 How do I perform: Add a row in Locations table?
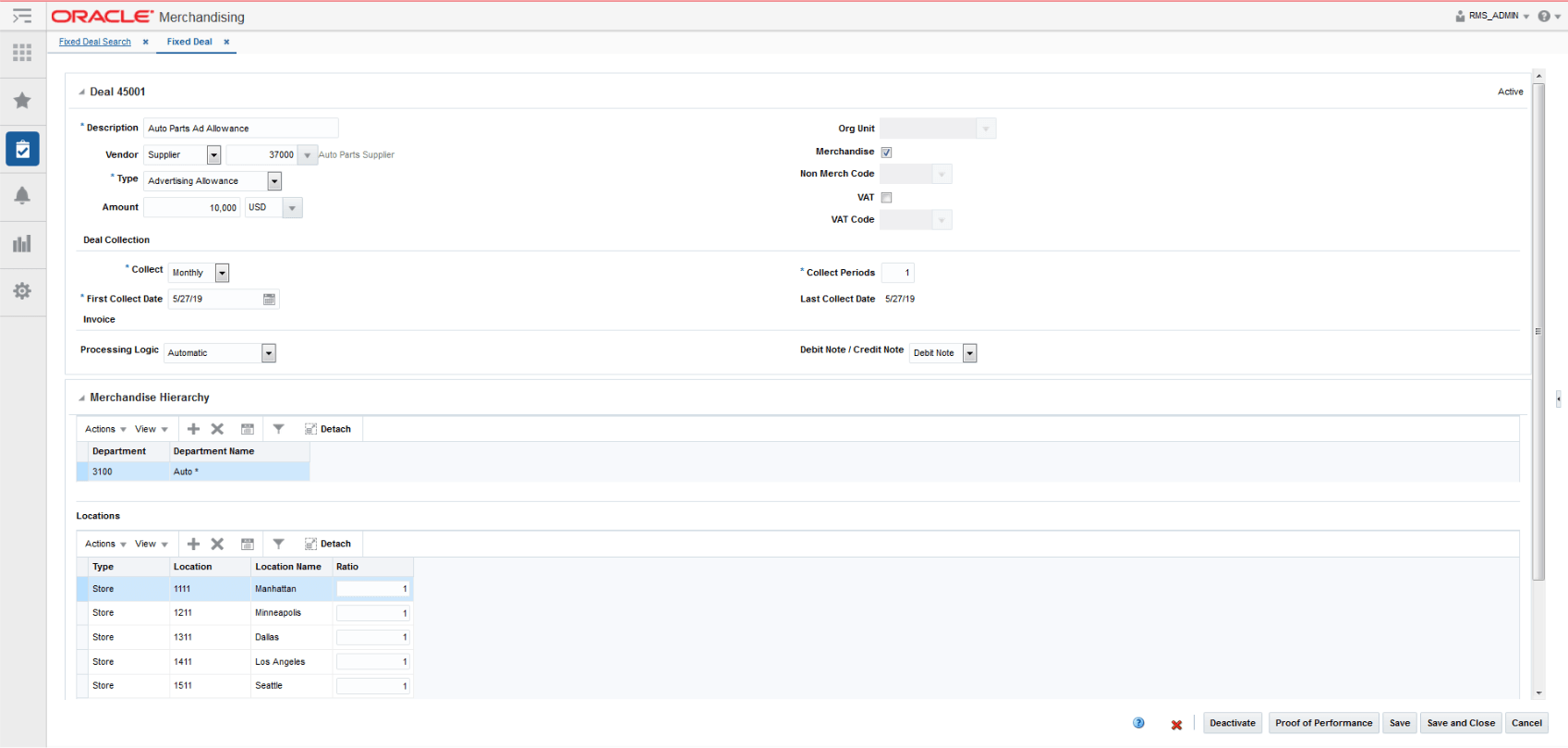pos(193,544)
